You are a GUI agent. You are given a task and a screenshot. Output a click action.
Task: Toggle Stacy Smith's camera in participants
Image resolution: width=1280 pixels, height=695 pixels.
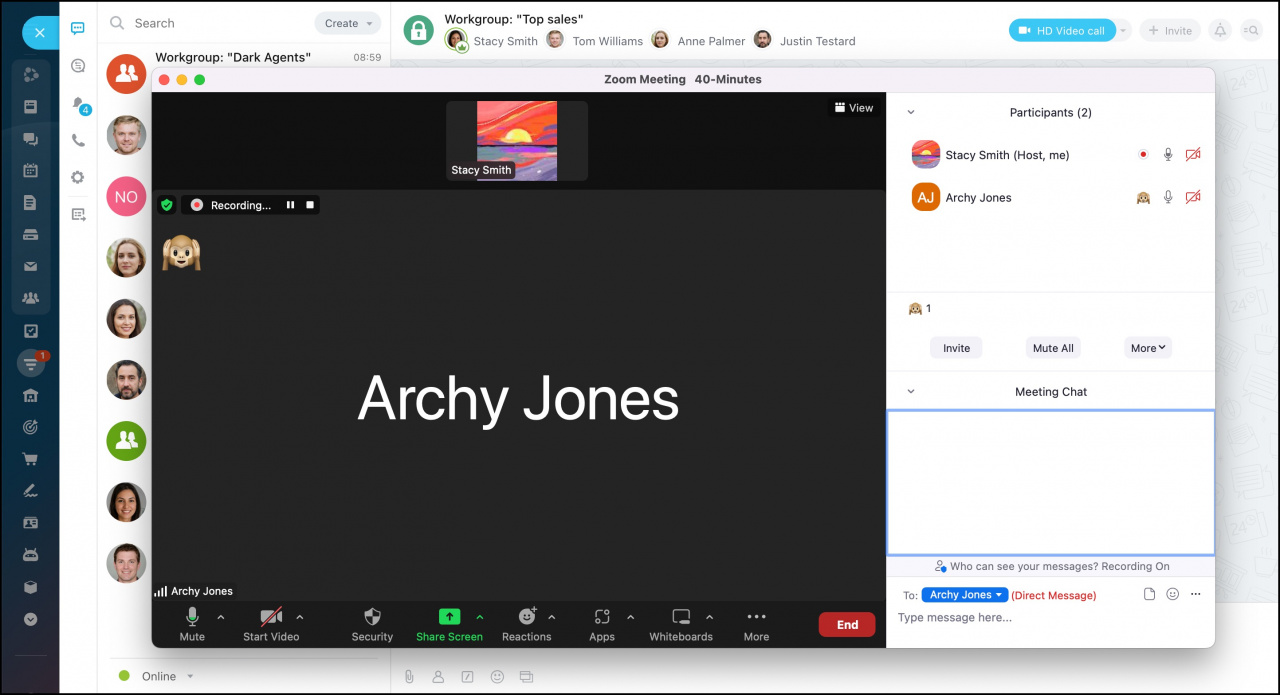pyautogui.click(x=1192, y=155)
